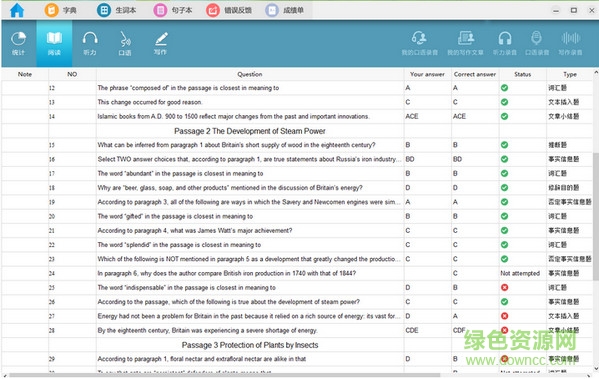This screenshot has height=379, width=599.
Task: Open the 句子本 sentence book
Action: click(x=172, y=10)
